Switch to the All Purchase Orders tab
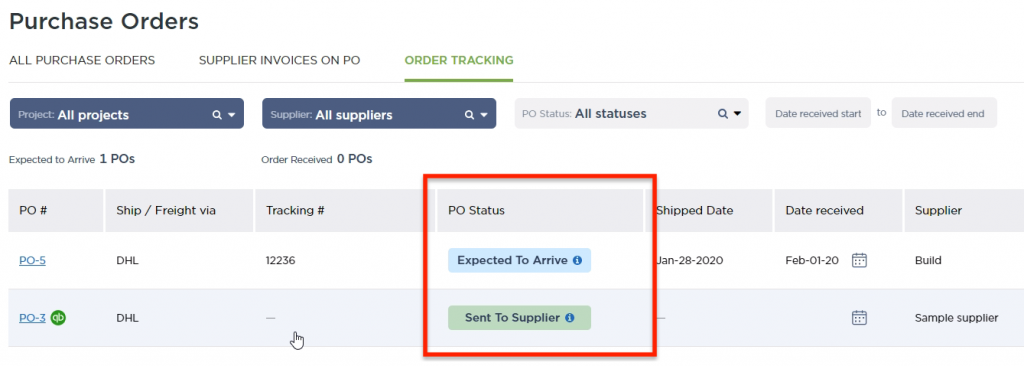 82,60
